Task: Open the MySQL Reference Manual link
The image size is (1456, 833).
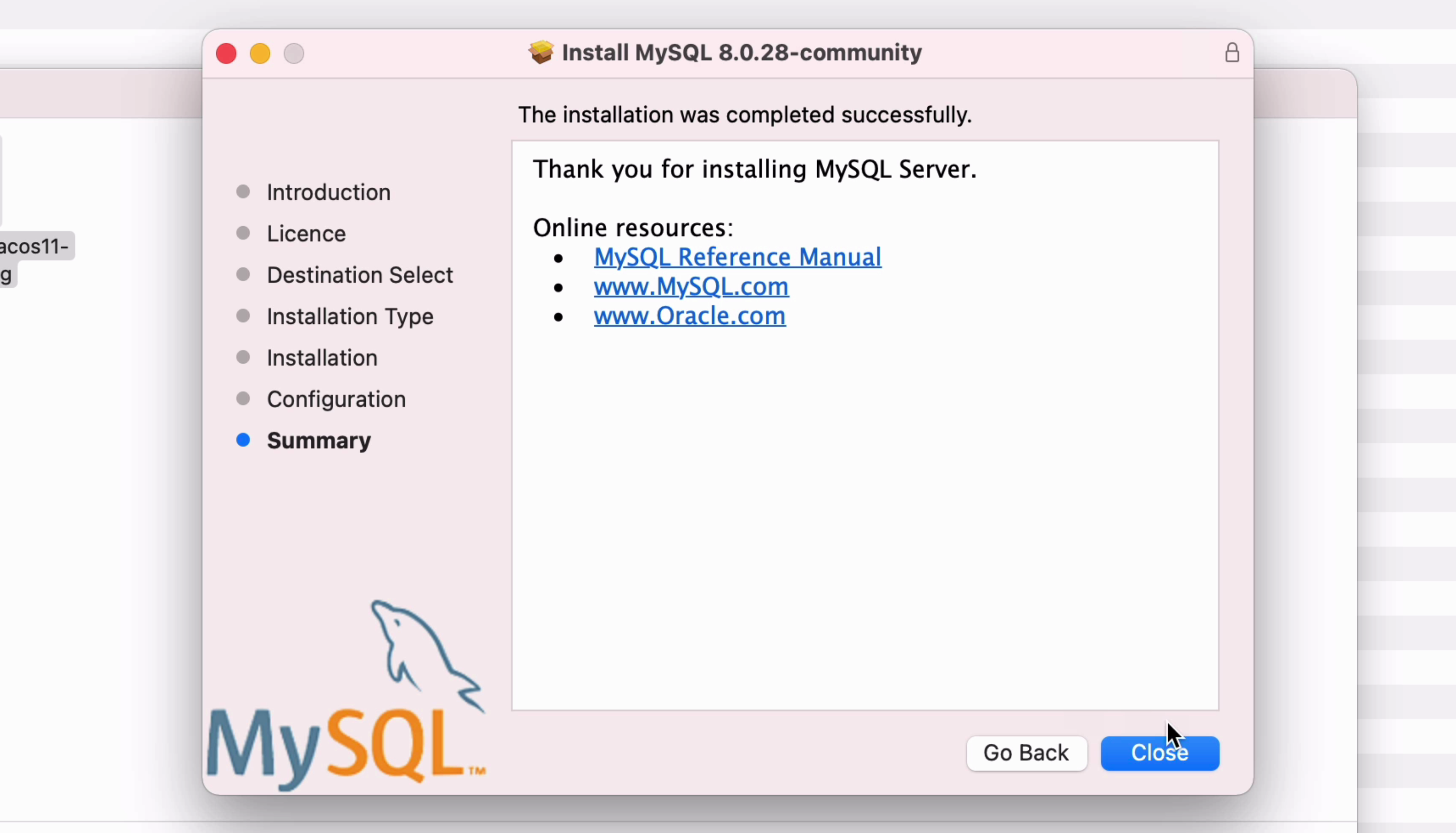Action: [x=737, y=257]
